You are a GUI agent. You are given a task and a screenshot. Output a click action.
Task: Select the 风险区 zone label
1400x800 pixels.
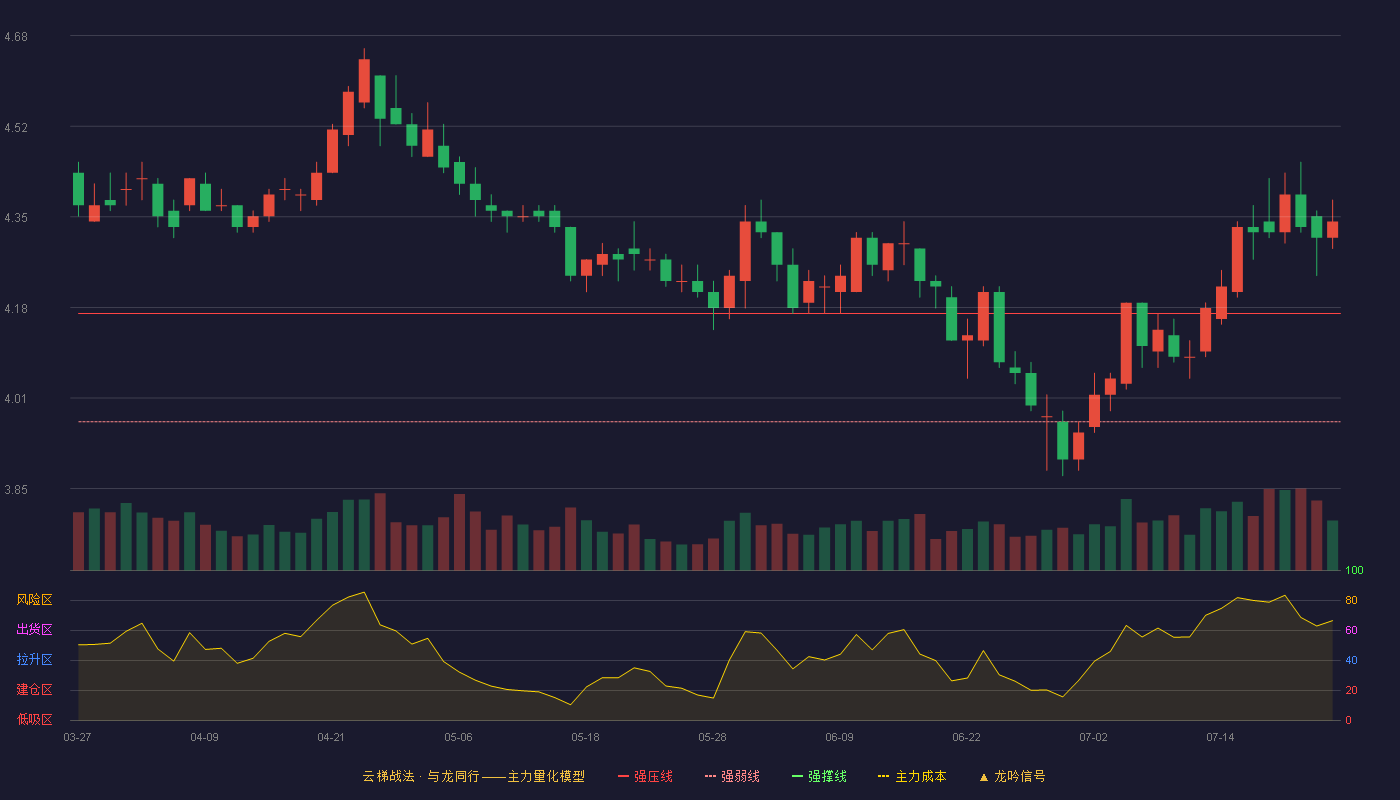34,600
